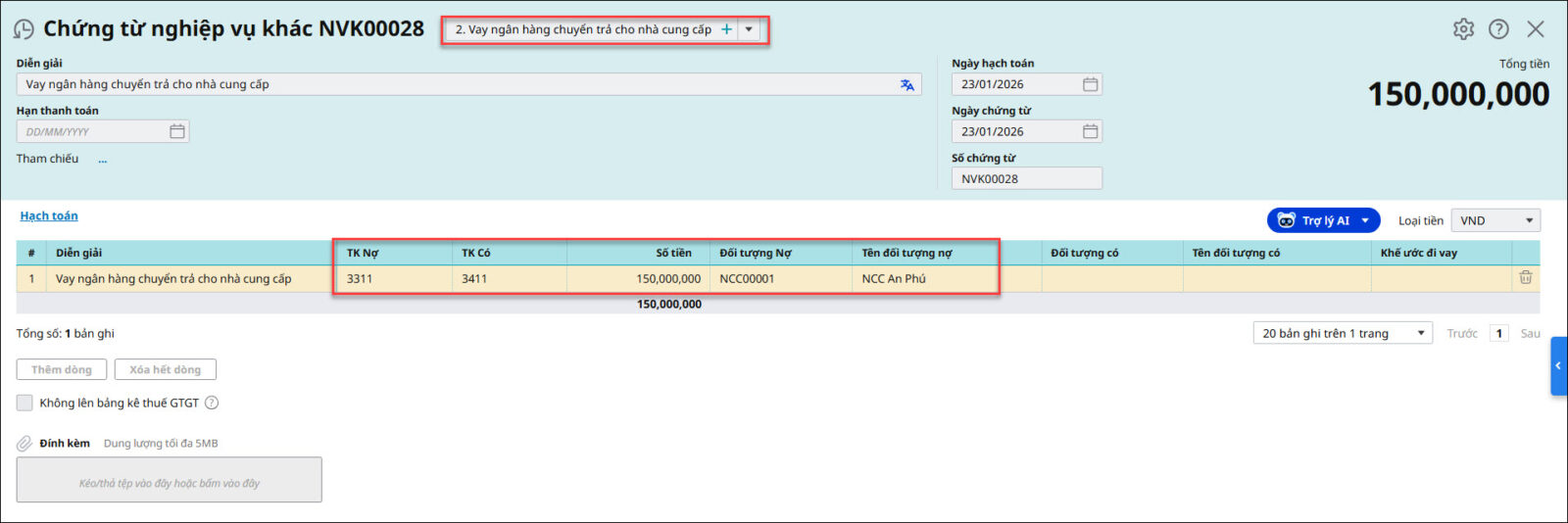
Task: Click the Số chứng từ input field
Action: pos(1025,178)
